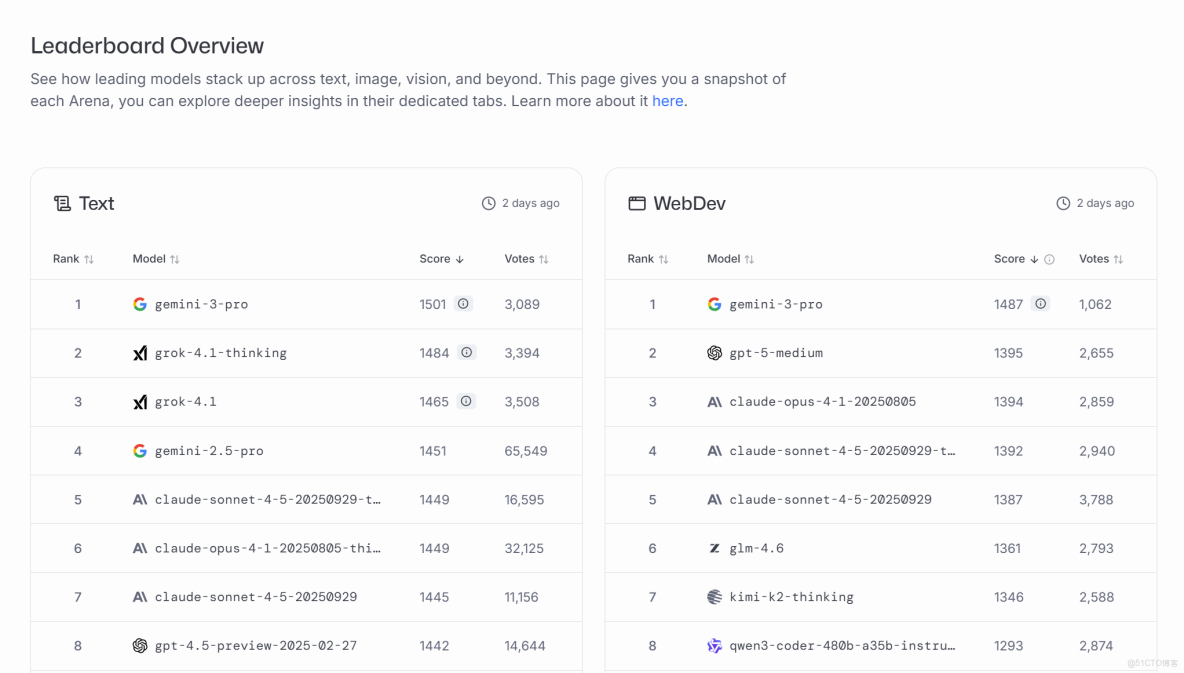Open gemini-3-pro model in Text table

[202, 304]
